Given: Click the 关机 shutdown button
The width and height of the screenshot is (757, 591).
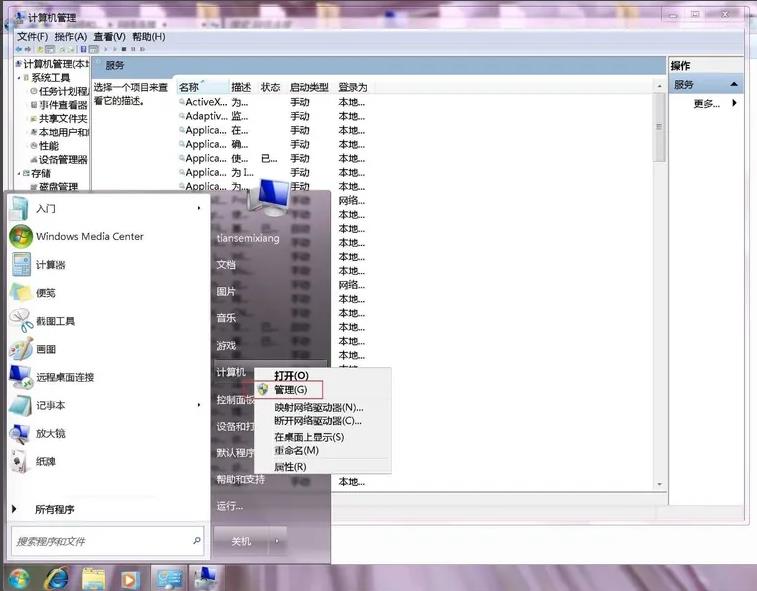Looking at the screenshot, I should (x=241, y=541).
